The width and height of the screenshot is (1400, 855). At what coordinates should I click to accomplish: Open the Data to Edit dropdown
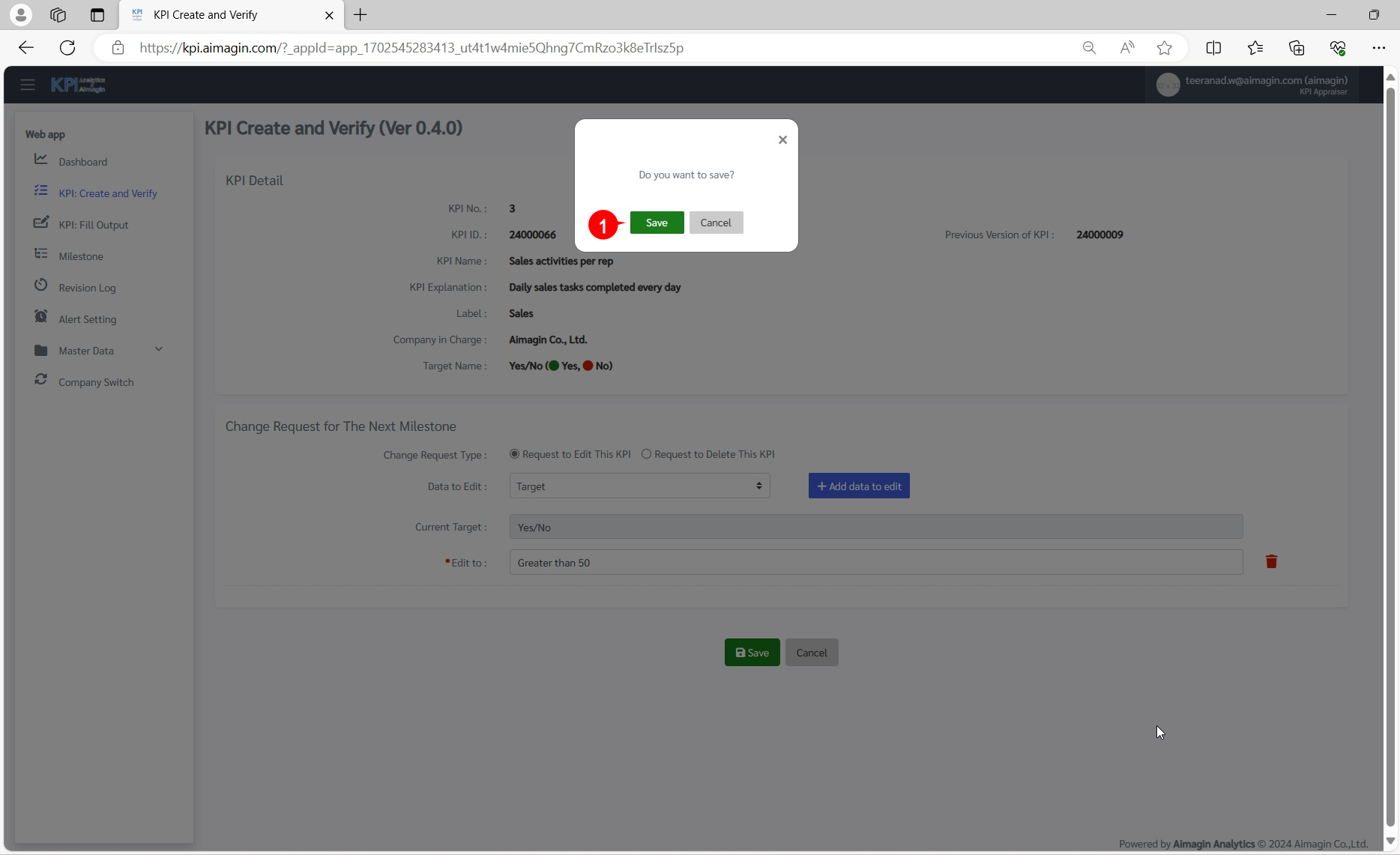[x=639, y=486]
